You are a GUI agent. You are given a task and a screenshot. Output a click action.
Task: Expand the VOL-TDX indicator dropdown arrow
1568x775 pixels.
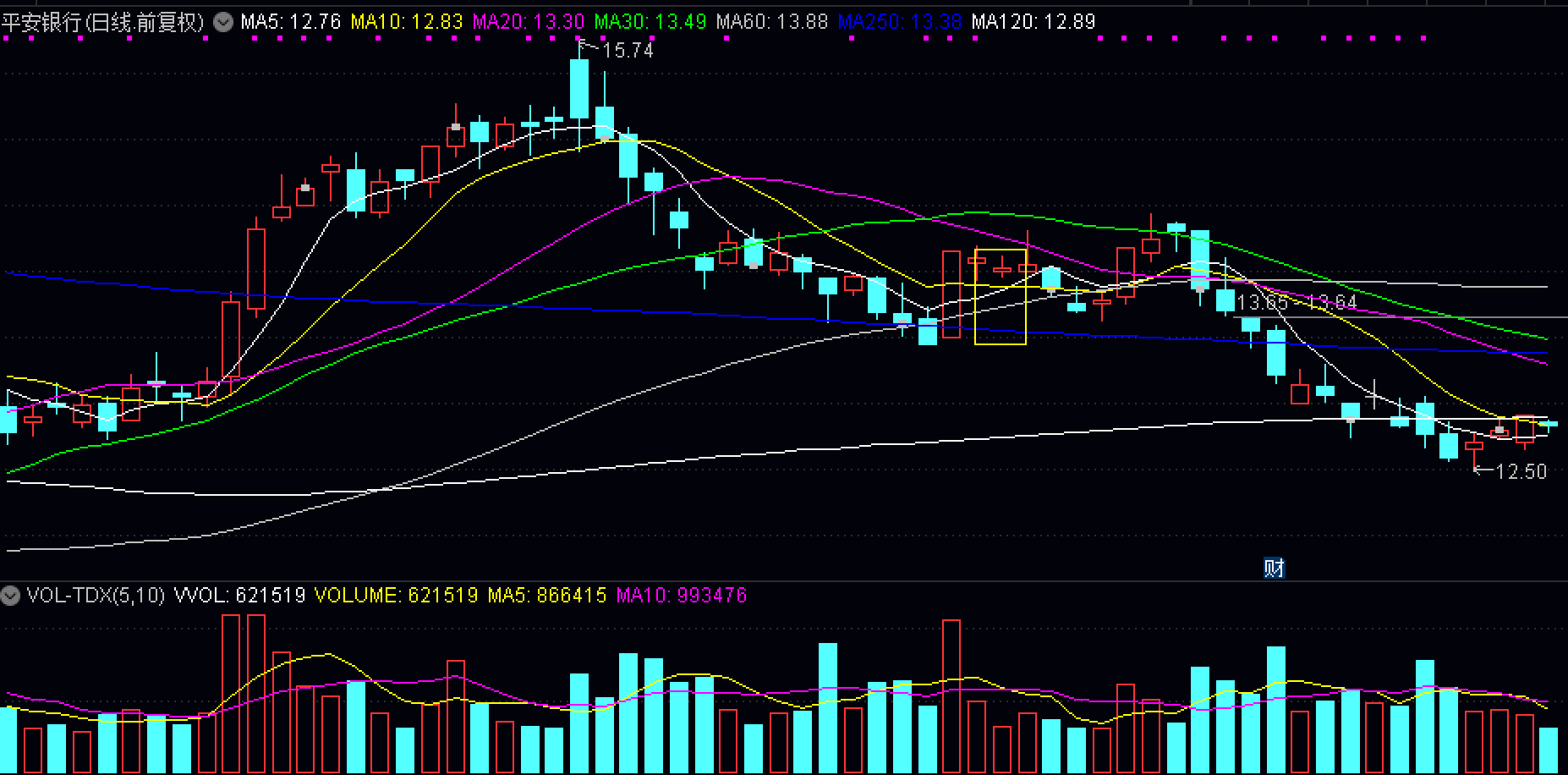(10, 596)
